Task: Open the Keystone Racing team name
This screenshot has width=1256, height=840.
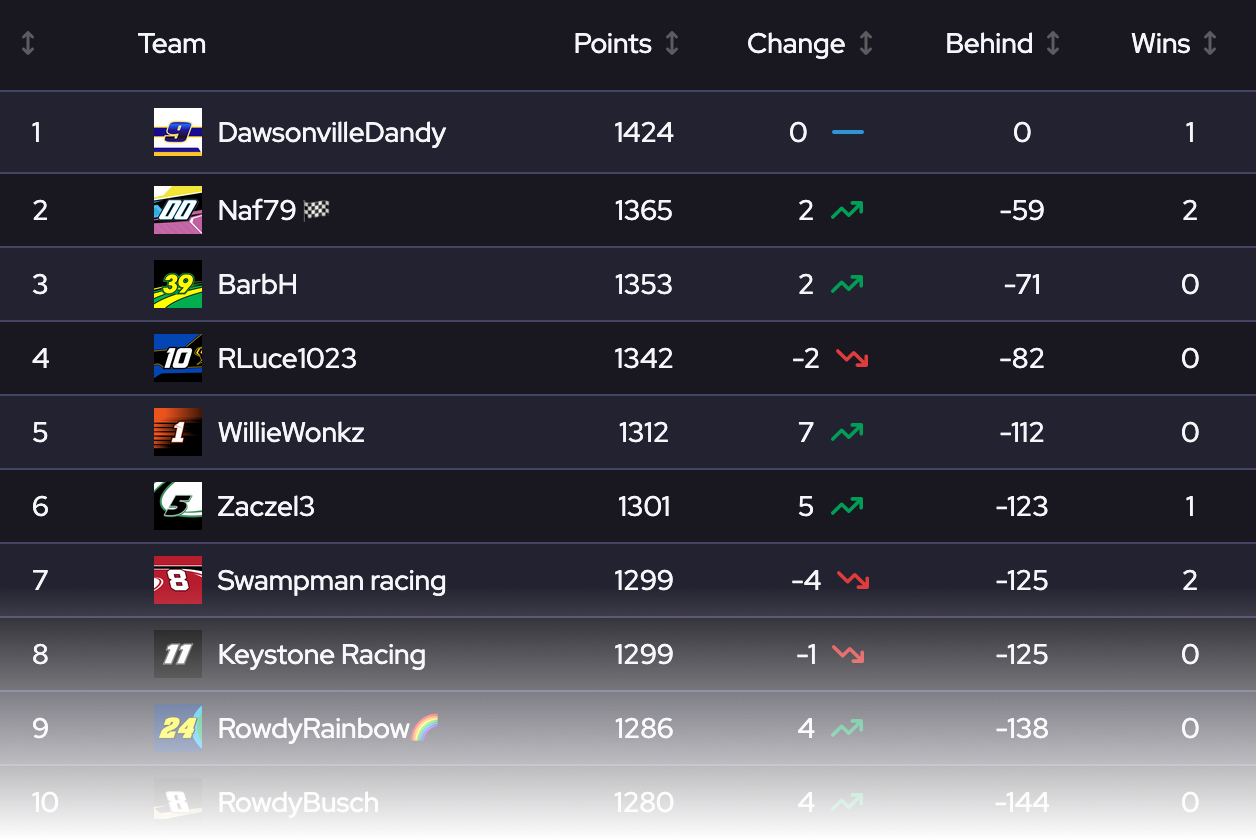Action: pyautogui.click(x=321, y=654)
